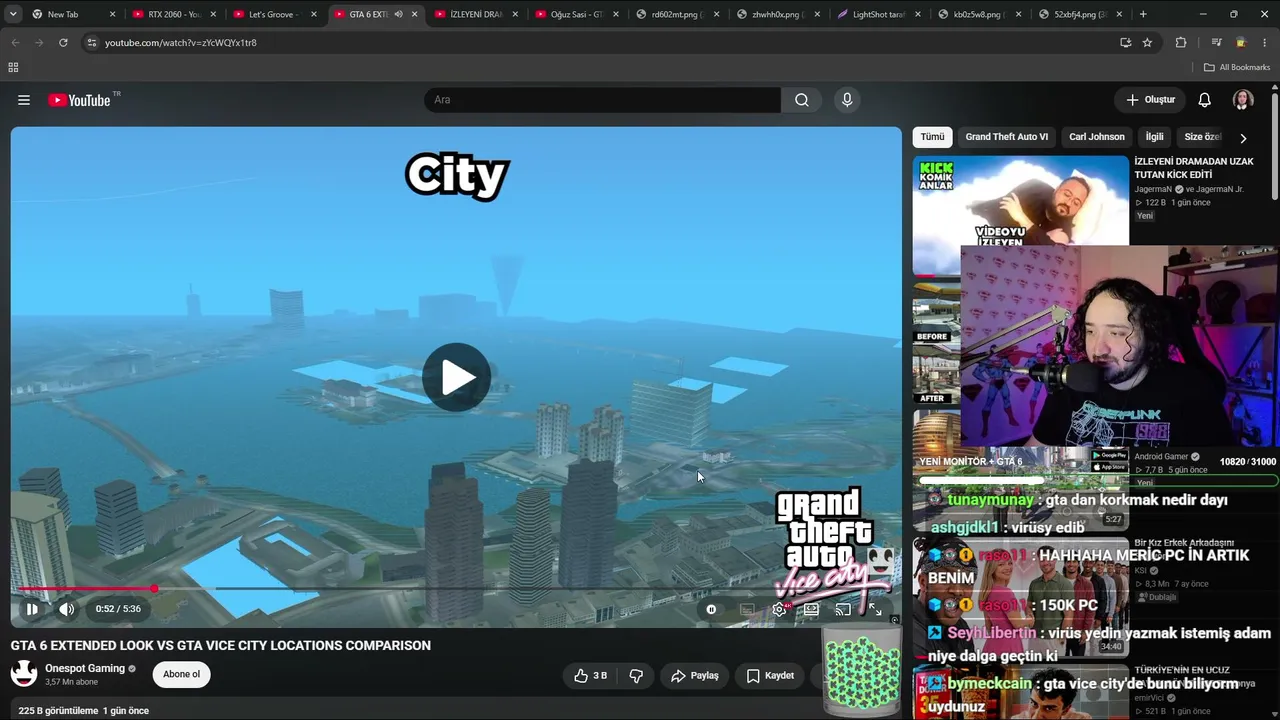This screenshot has width=1280, height=720.
Task: Switch to the zhwhh0x.png browser tab
Action: coord(778,15)
